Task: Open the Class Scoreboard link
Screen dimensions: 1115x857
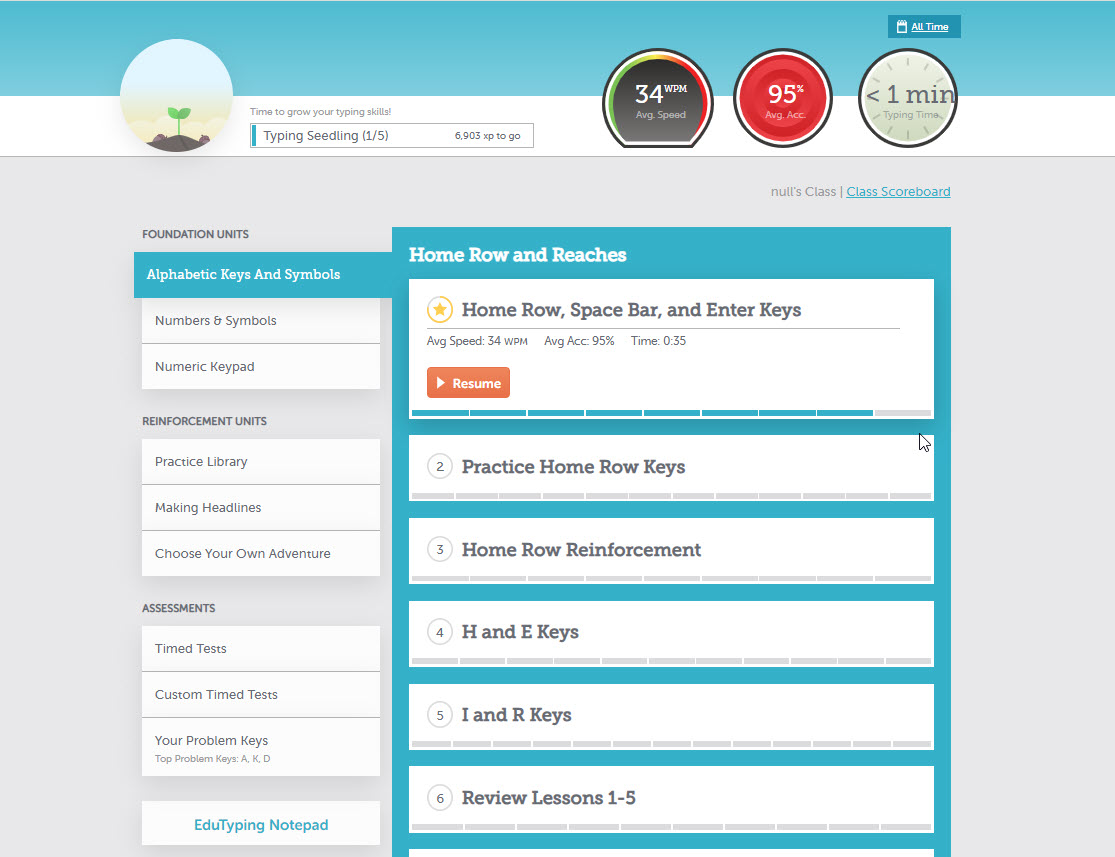Action: 897,191
